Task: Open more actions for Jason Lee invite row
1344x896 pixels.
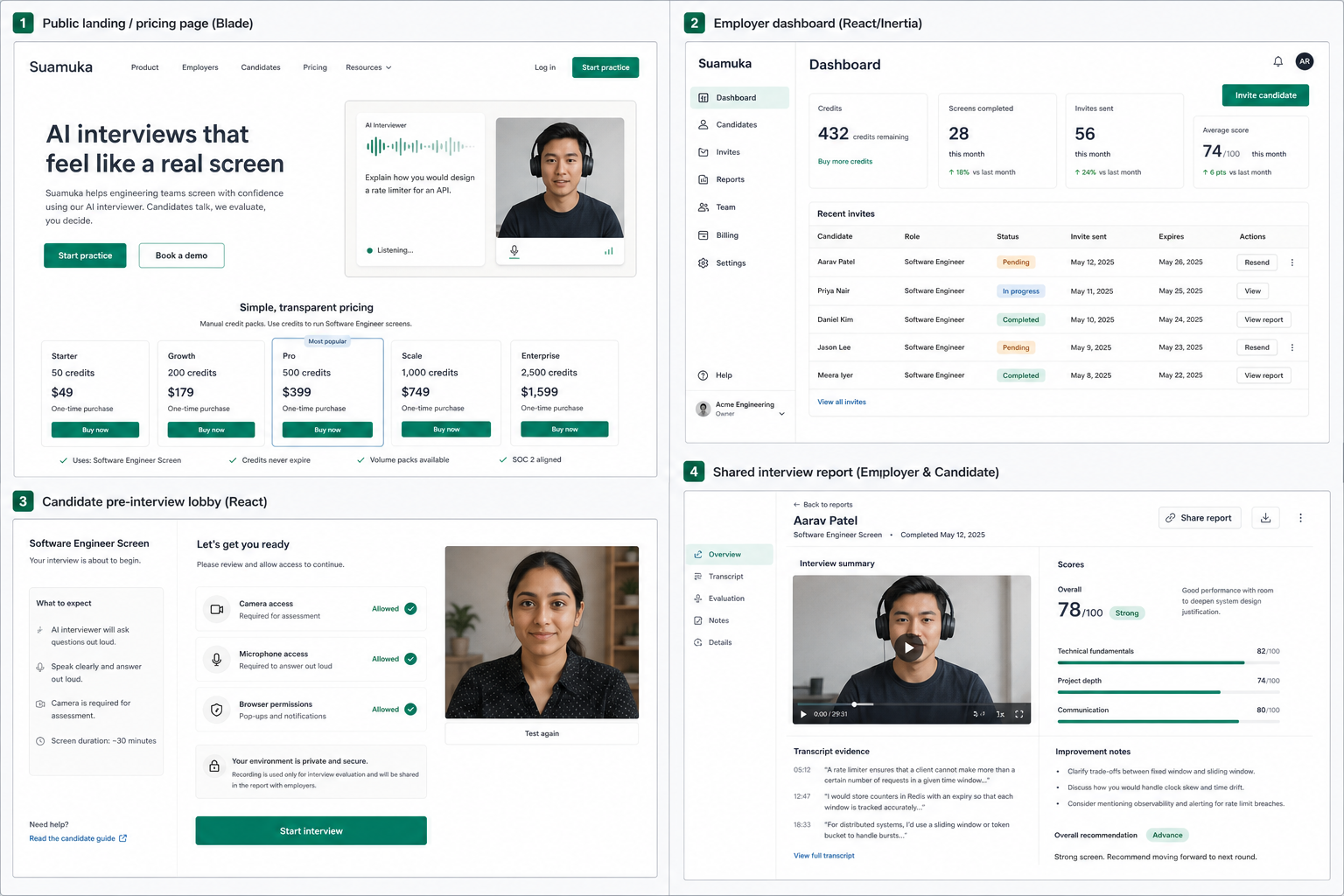Action: [1292, 347]
